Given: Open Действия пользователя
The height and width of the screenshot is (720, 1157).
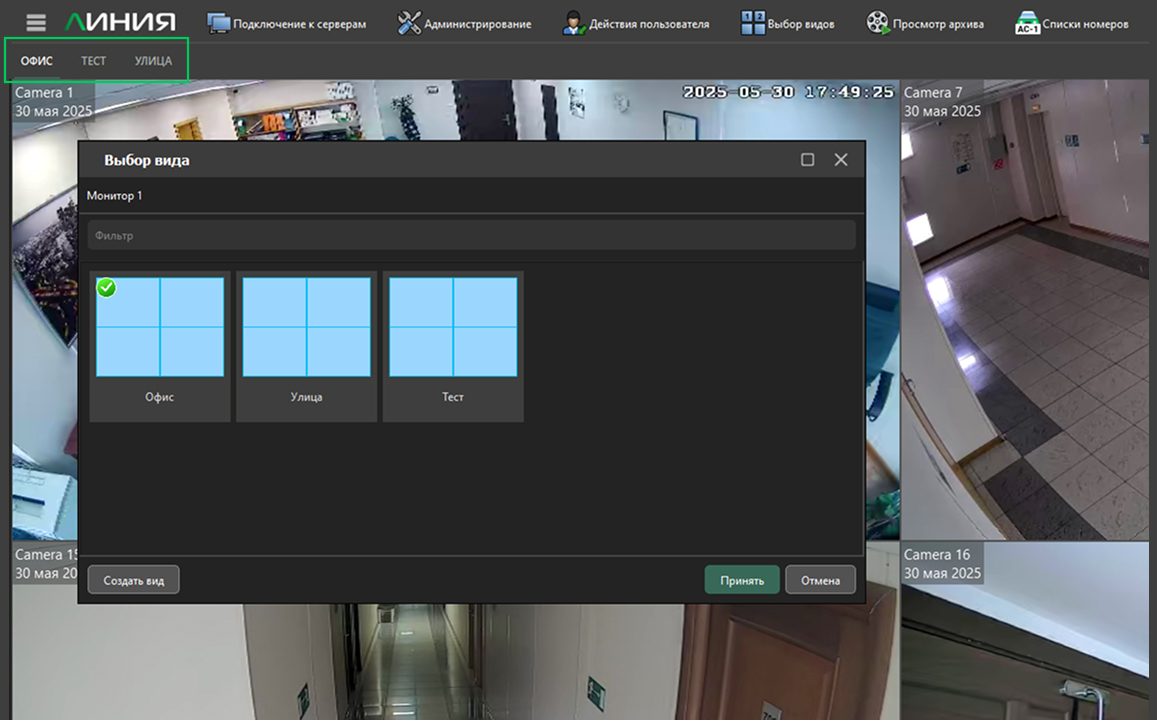Looking at the screenshot, I should pyautogui.click(x=635, y=23).
